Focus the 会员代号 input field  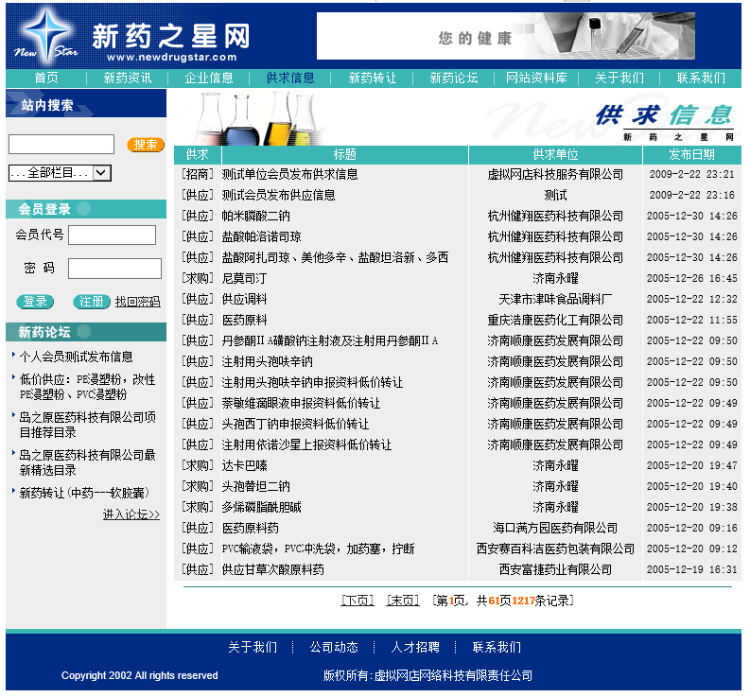112,235
